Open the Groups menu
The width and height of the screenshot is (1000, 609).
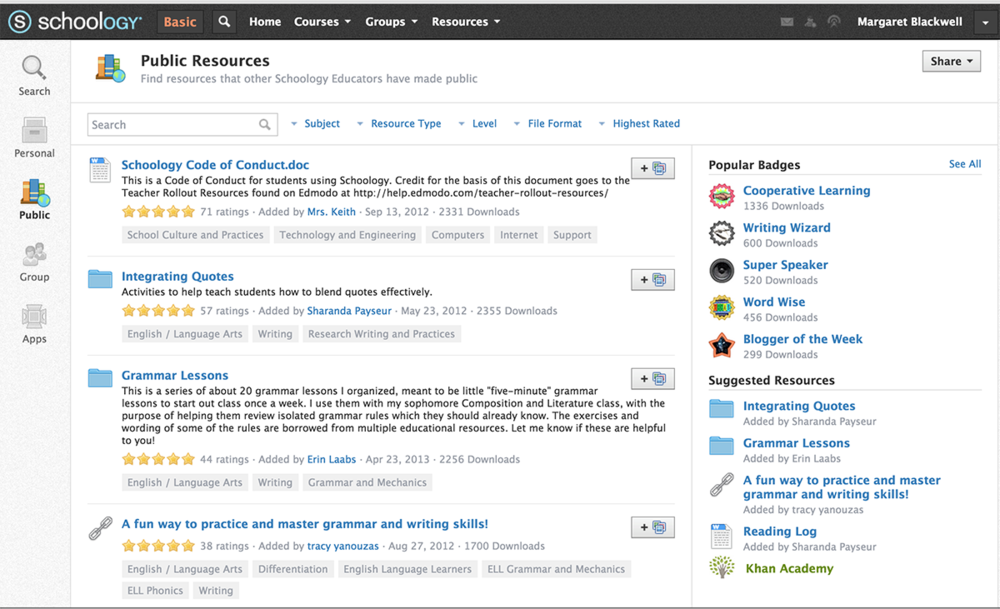click(391, 22)
